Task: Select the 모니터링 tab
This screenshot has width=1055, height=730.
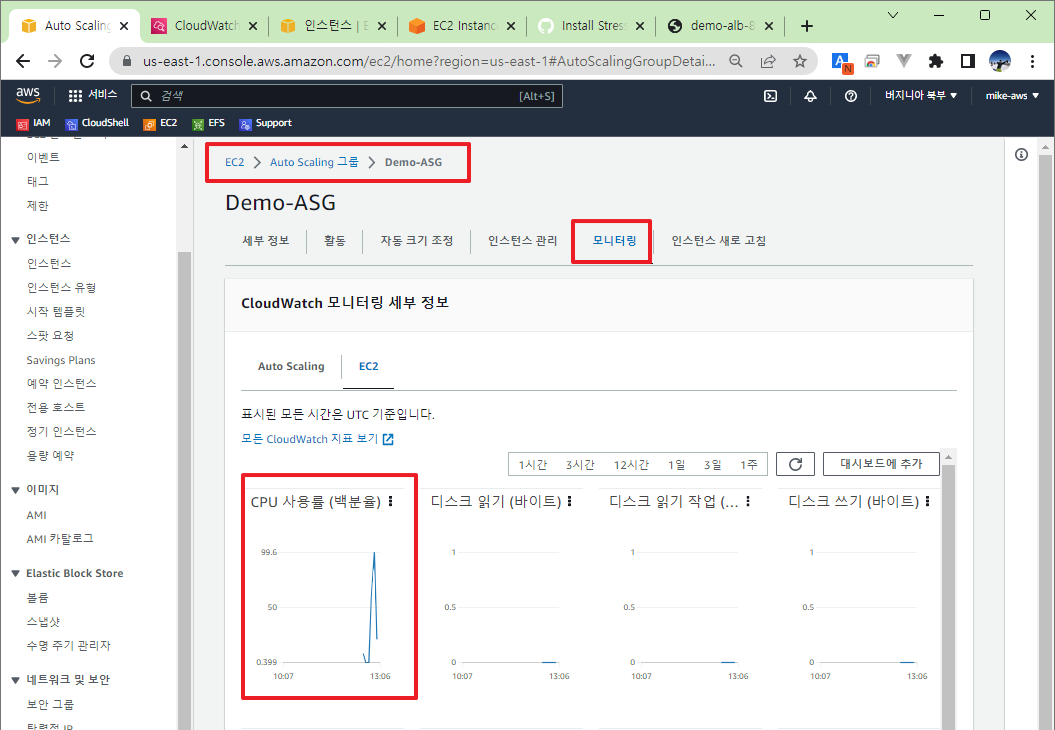Action: pos(614,241)
